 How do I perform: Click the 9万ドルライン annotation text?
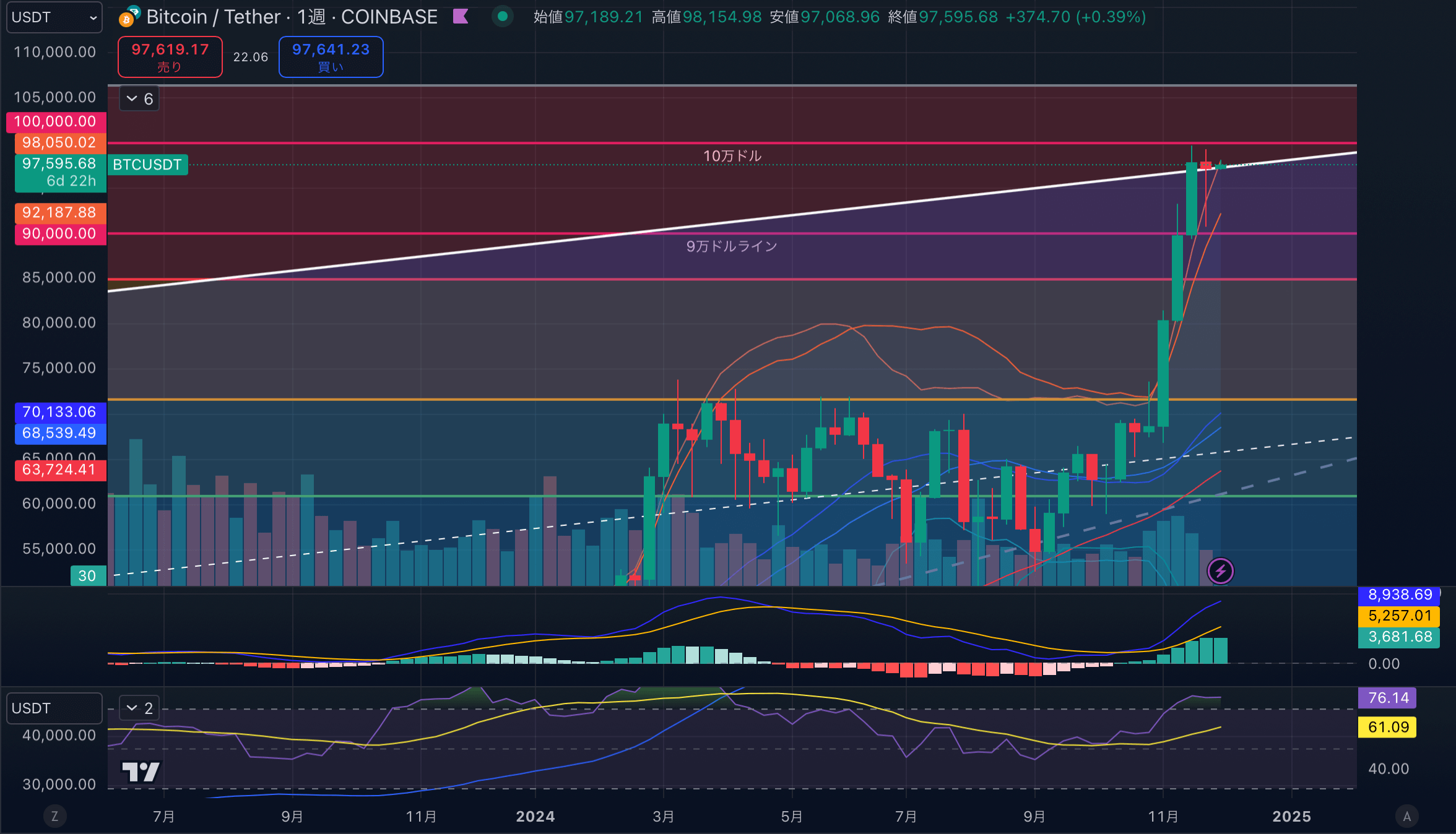coord(732,246)
